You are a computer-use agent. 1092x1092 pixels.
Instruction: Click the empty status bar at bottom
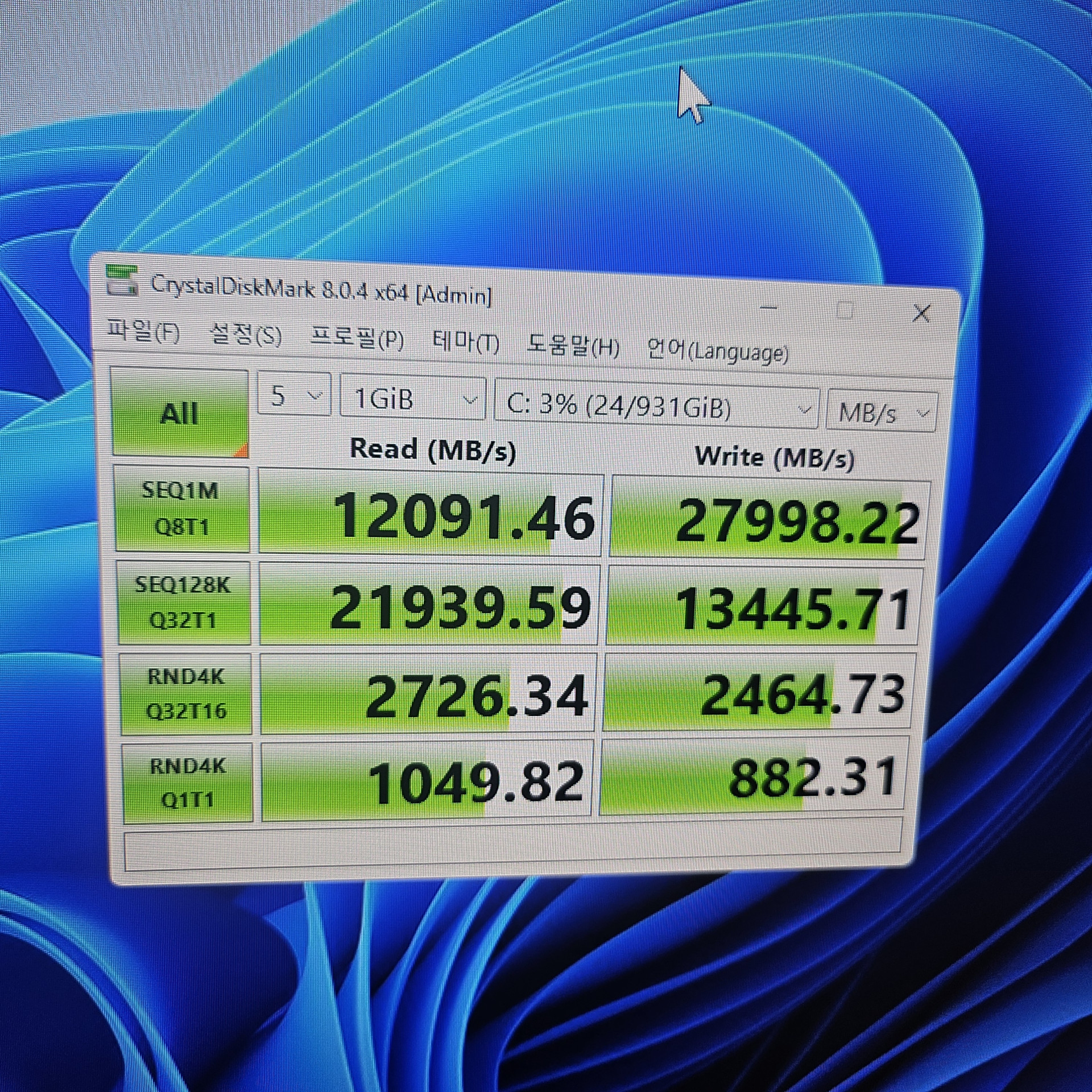513,844
